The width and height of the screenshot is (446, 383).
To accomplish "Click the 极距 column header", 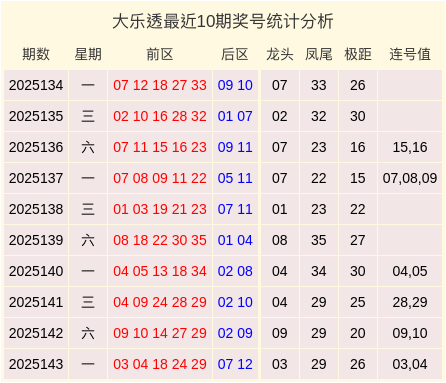I will coord(358,54).
